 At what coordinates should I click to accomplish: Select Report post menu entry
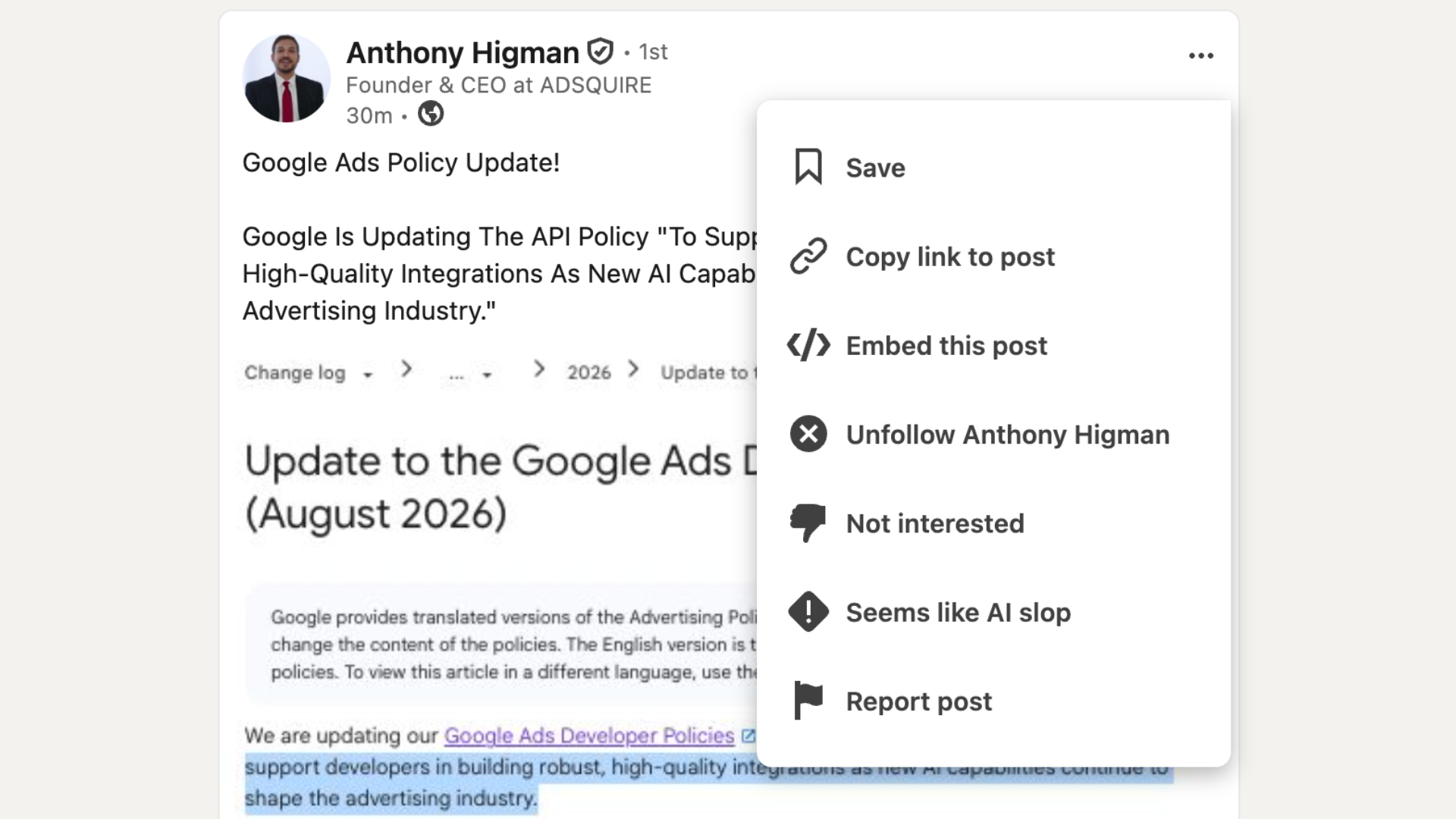tap(919, 701)
